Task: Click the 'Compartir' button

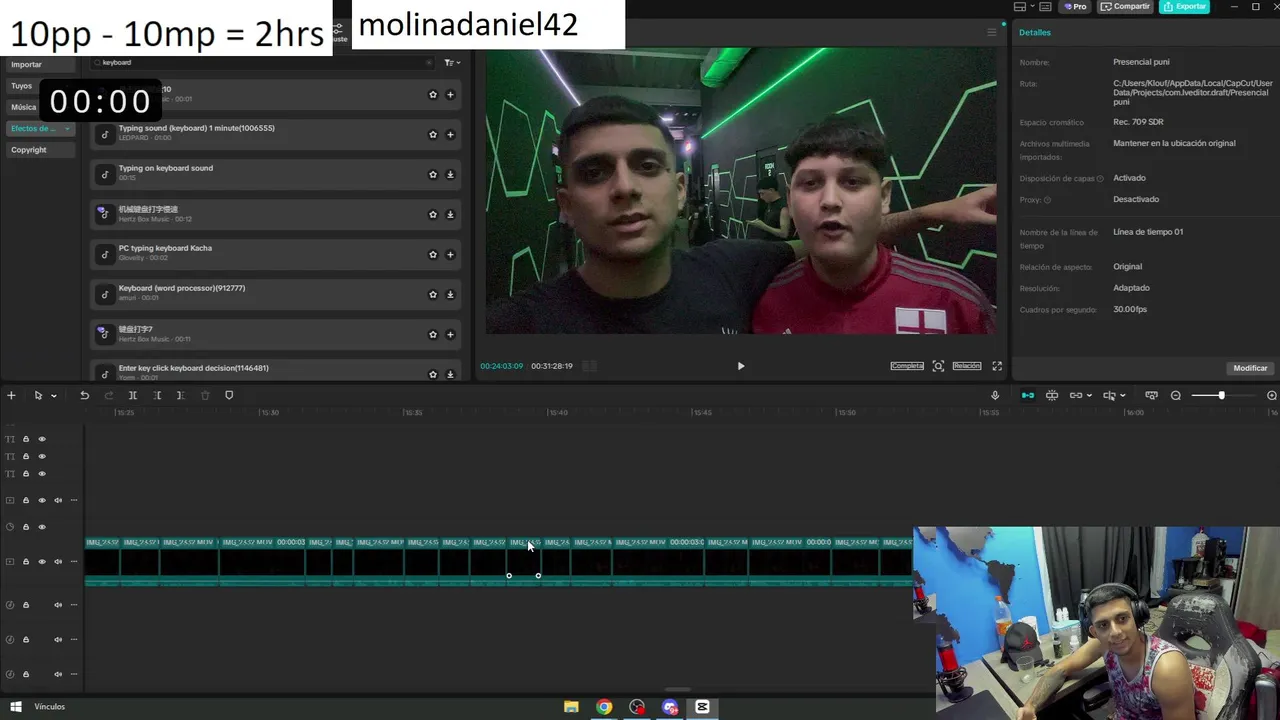Action: click(1126, 6)
